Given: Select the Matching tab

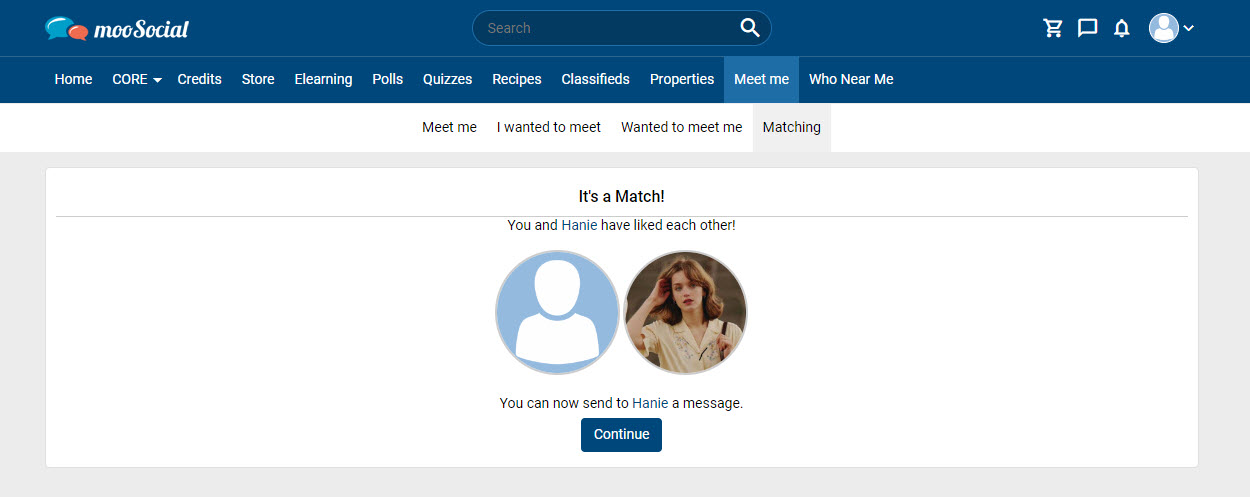Looking at the screenshot, I should pyautogui.click(x=791, y=127).
